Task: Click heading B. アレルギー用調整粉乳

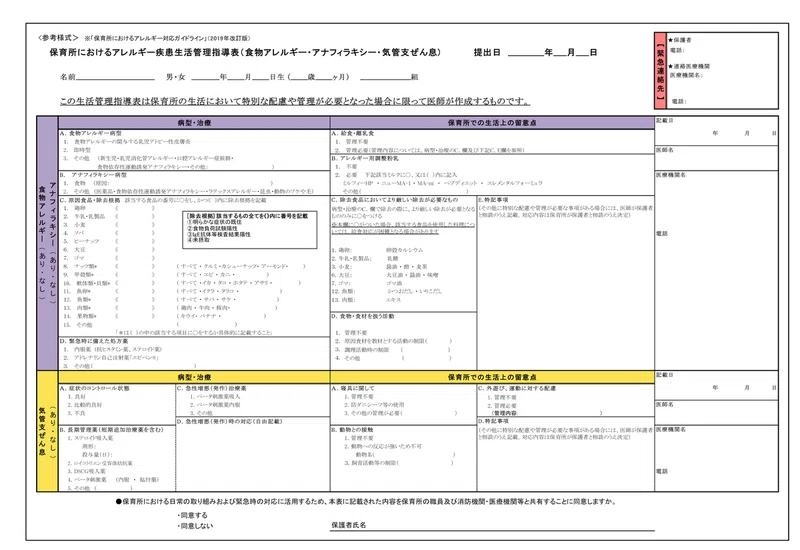Action: pyautogui.click(x=365, y=158)
